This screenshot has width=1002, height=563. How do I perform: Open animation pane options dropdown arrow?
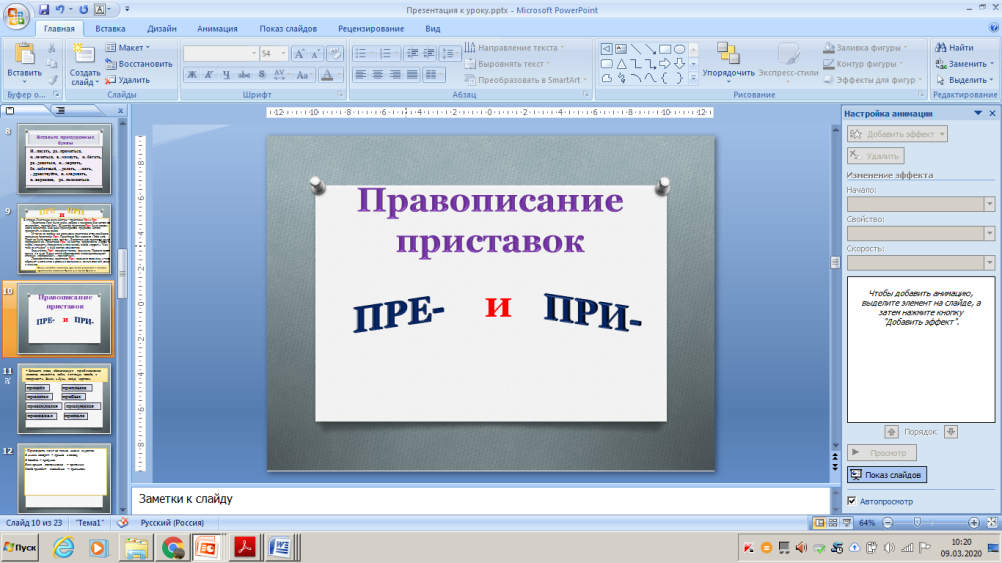click(978, 113)
